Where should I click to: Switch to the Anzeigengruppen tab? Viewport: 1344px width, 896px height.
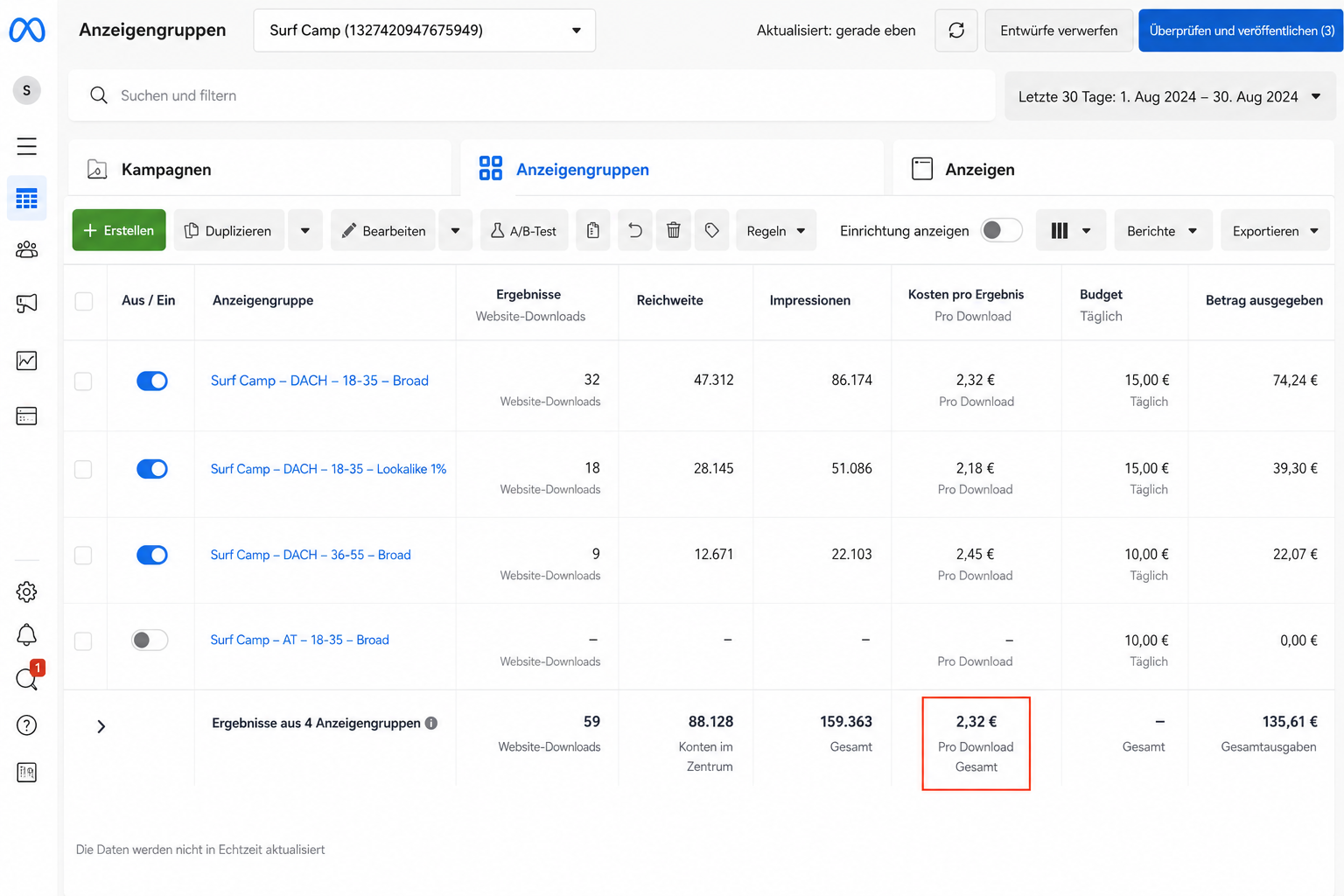(672, 169)
